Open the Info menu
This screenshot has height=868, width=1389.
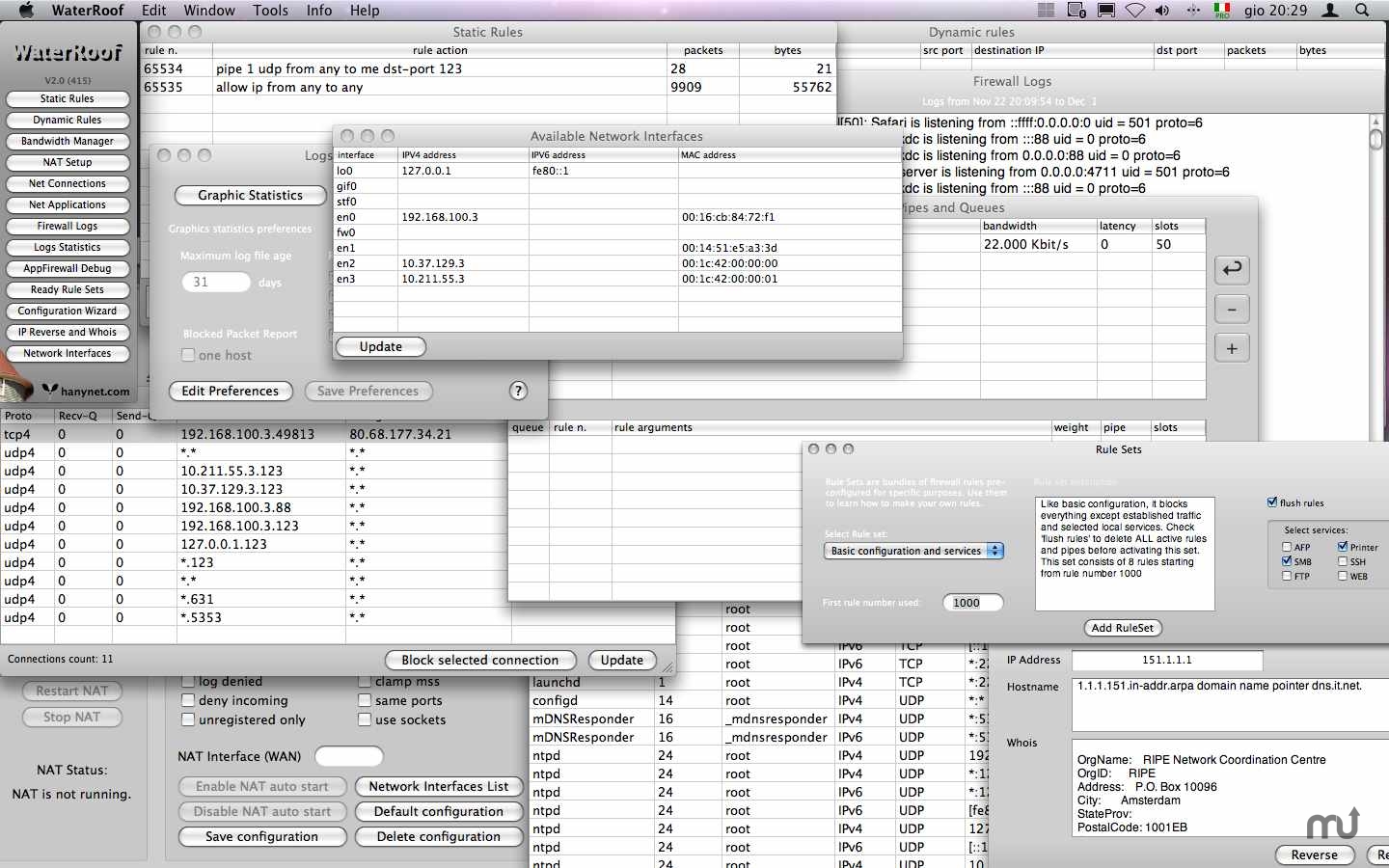point(319,10)
